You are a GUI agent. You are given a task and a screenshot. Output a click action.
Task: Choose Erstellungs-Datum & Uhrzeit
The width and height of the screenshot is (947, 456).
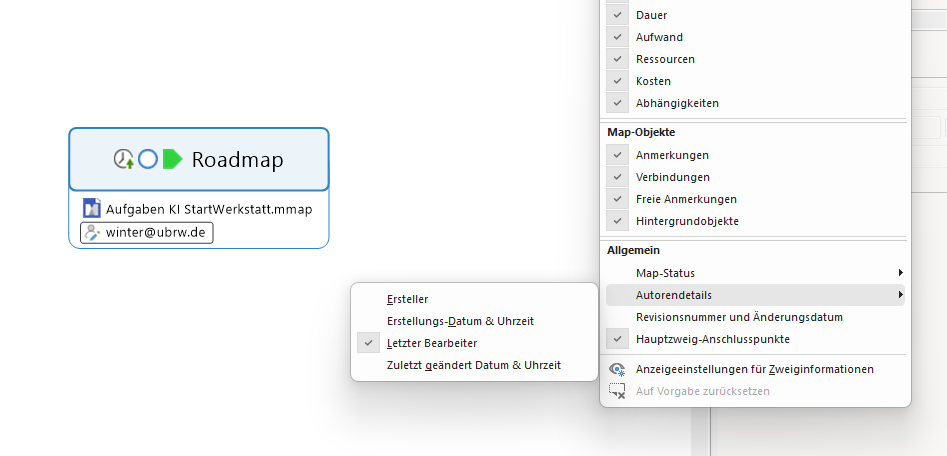coord(460,321)
